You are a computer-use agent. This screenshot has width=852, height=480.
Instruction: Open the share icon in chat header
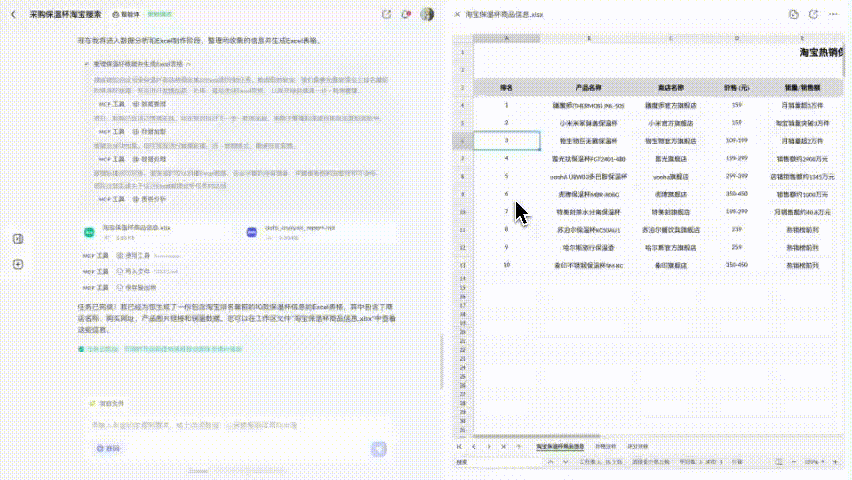[x=386, y=14]
